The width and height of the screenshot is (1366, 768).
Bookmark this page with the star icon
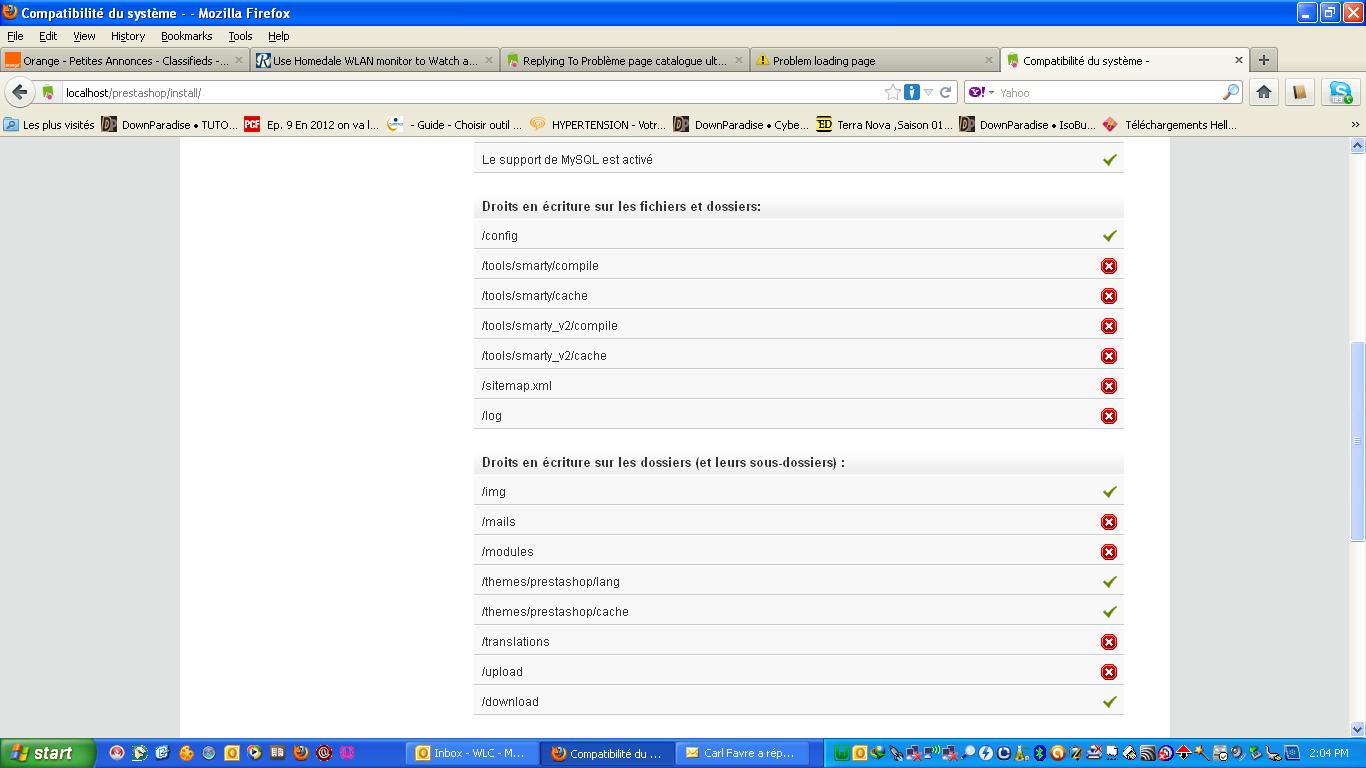point(892,92)
